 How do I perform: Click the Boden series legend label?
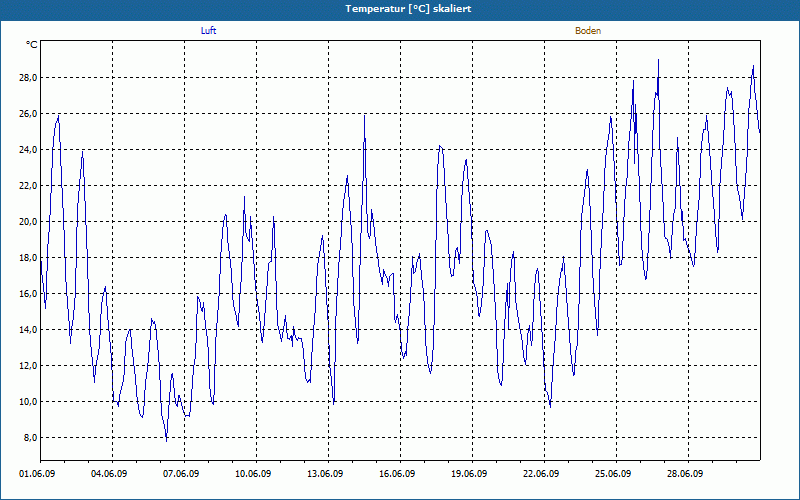point(588,31)
